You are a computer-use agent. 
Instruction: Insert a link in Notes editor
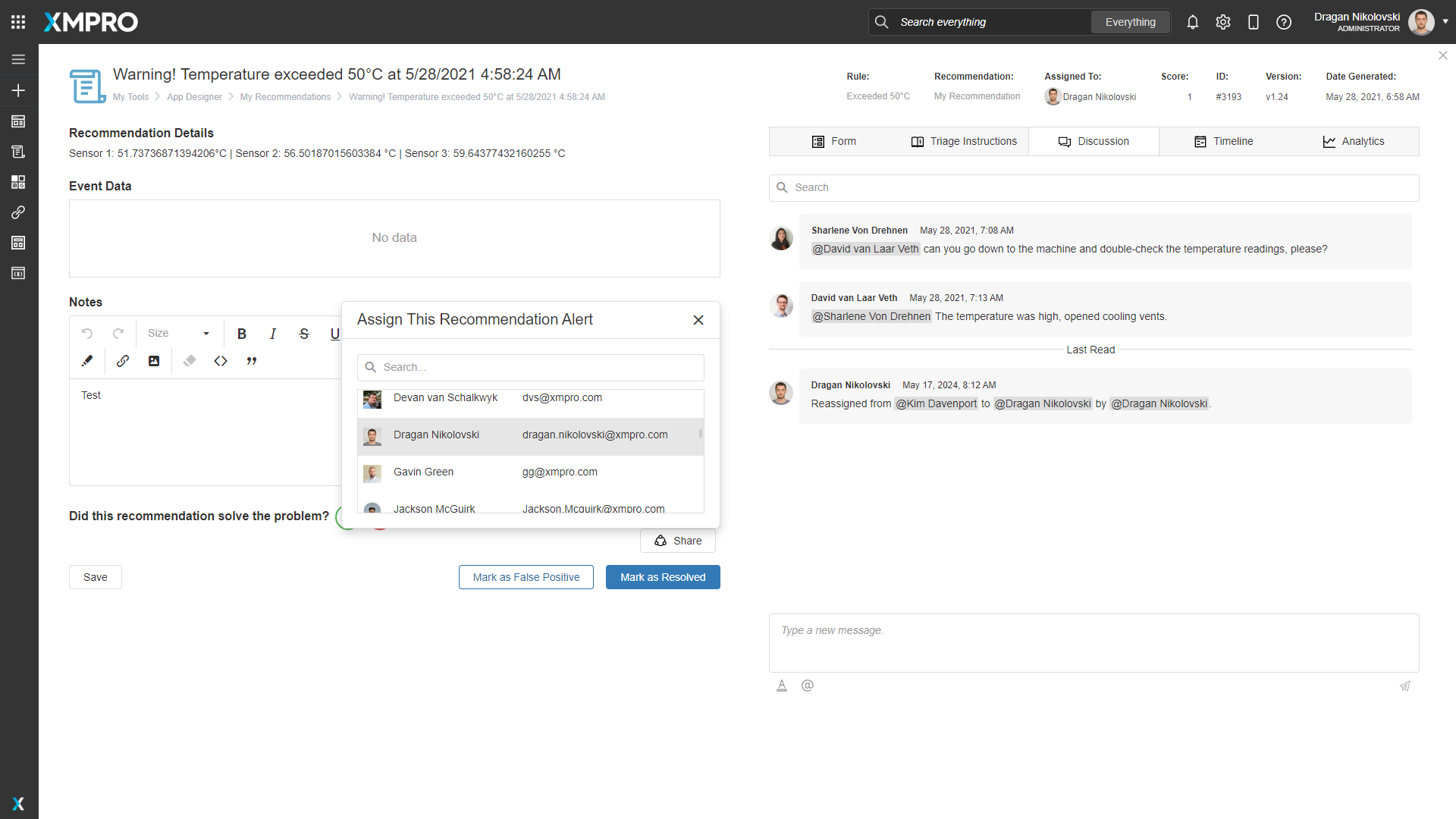[123, 361]
